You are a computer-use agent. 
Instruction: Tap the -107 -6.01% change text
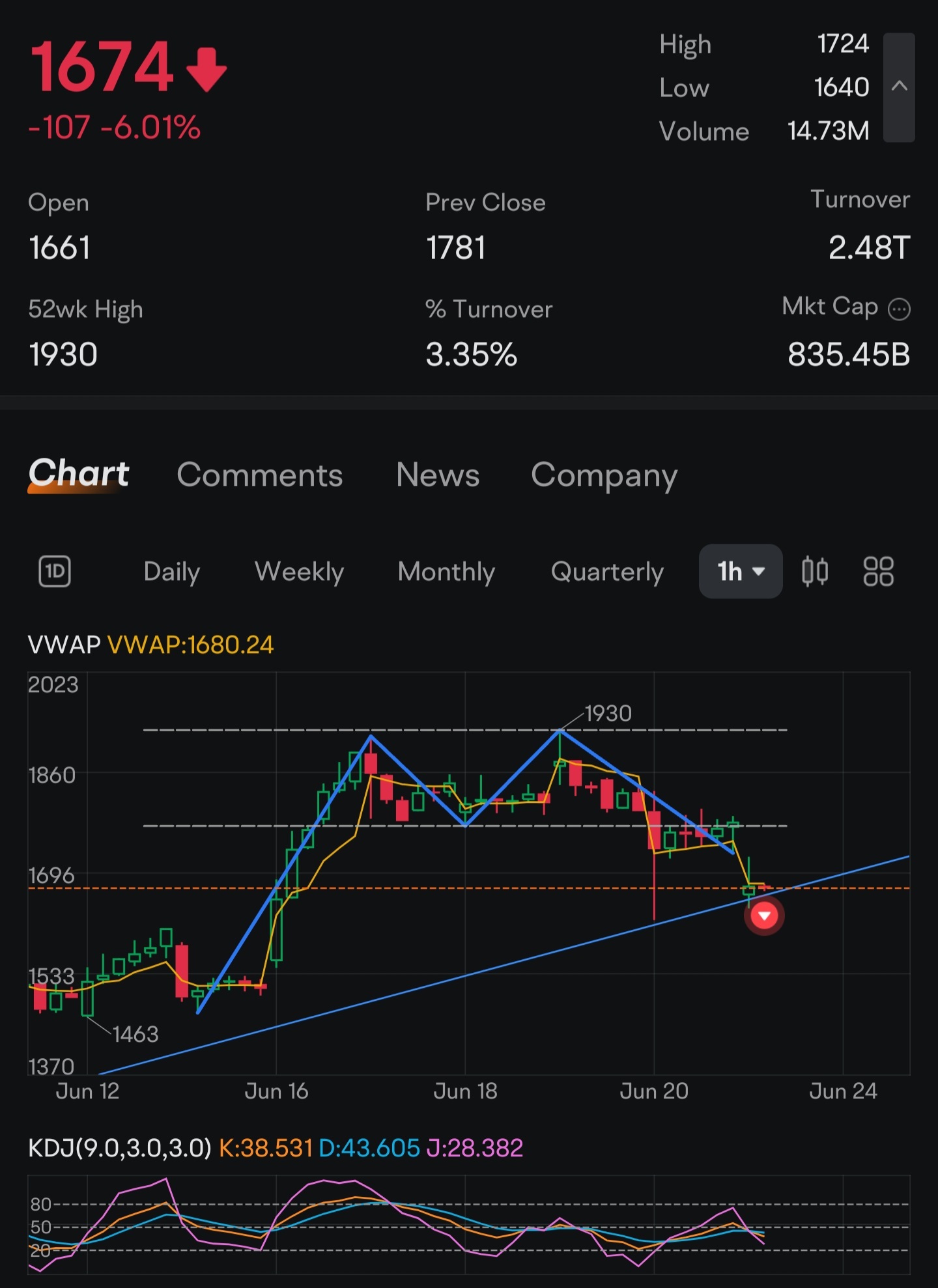(x=115, y=127)
